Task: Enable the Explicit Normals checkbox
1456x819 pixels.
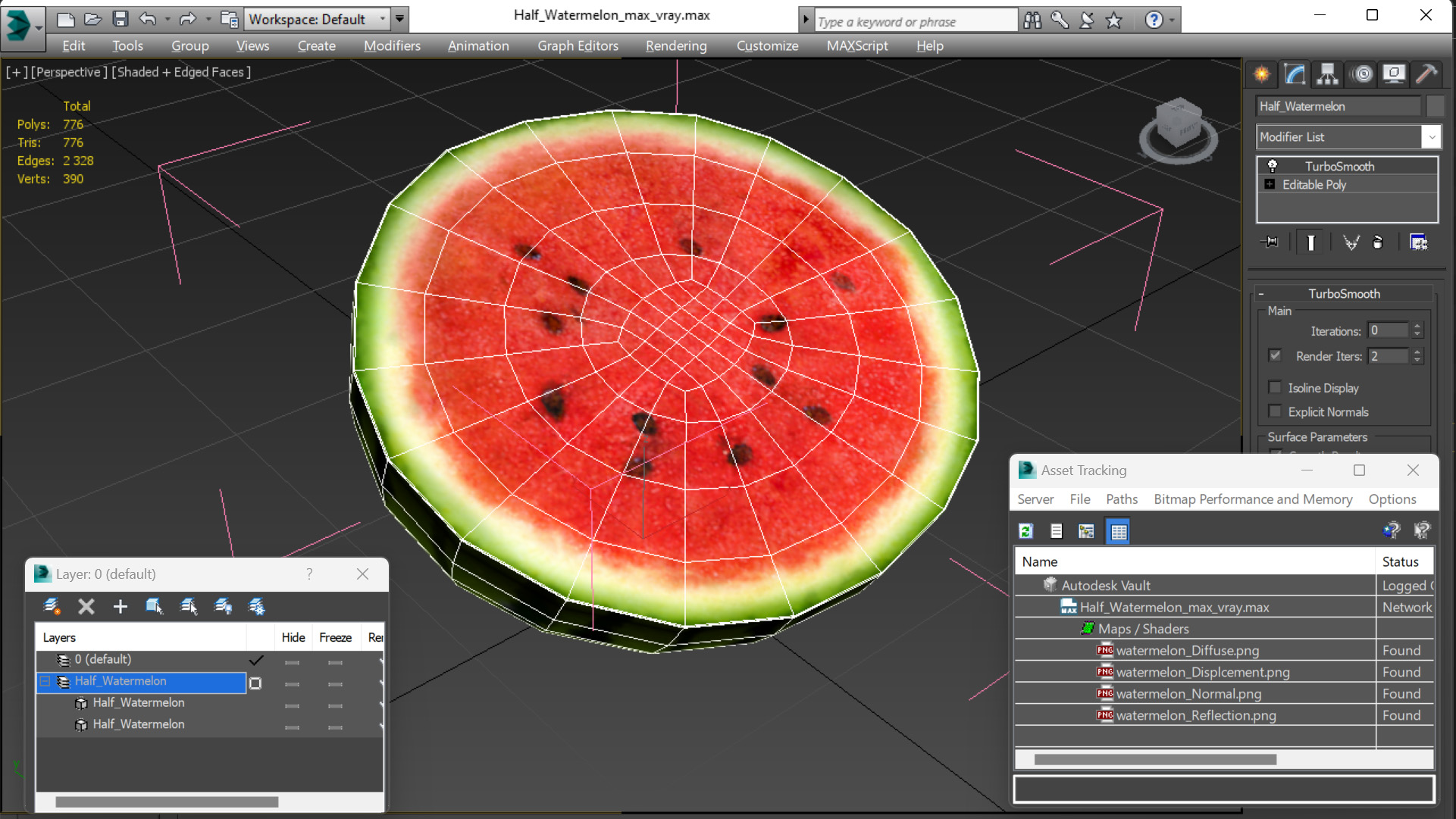Action: tap(1275, 411)
